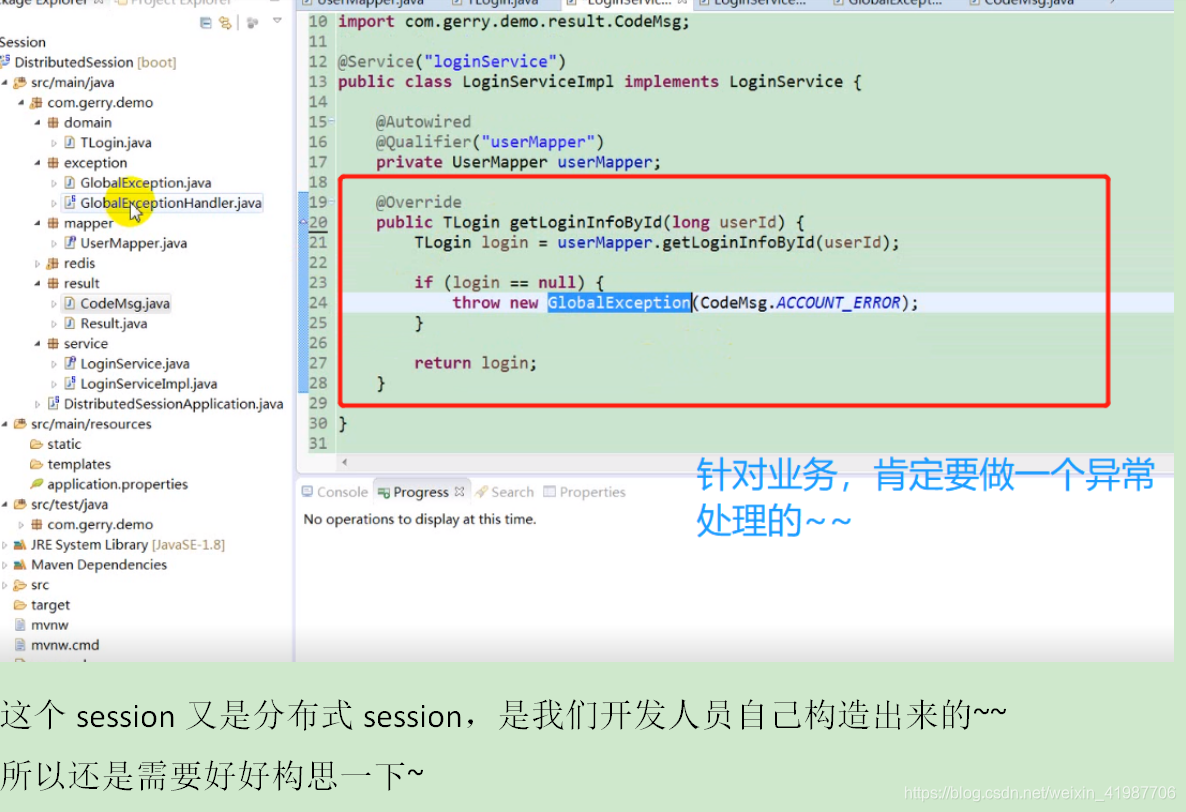The image size is (1186, 812).
Task: Open the Properties tab
Action: coord(585,492)
